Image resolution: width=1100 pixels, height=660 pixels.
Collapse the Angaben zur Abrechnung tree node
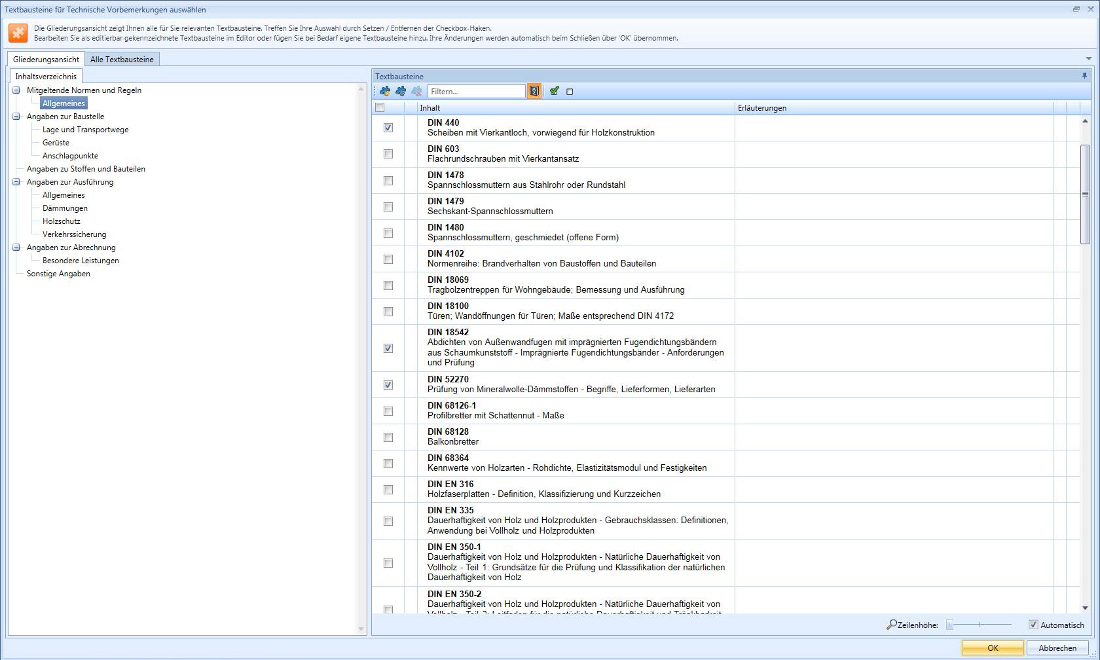(17, 247)
